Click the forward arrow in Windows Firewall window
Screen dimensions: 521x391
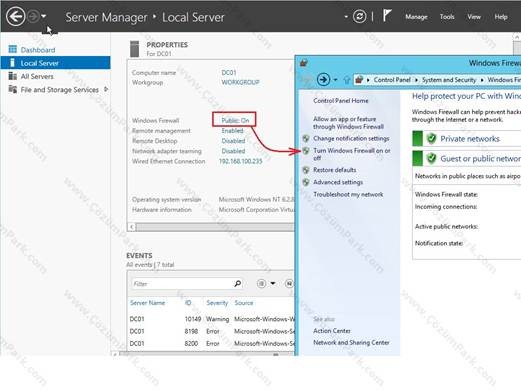click(323, 79)
